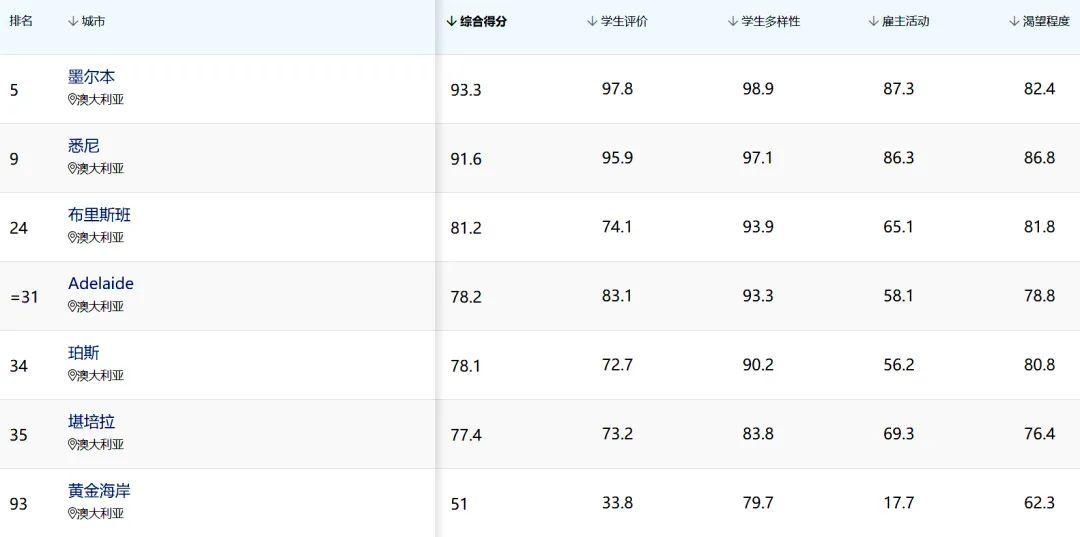1080x537 pixels.
Task: Click sort arrow icon beside 城市 header
Action: 72,21
